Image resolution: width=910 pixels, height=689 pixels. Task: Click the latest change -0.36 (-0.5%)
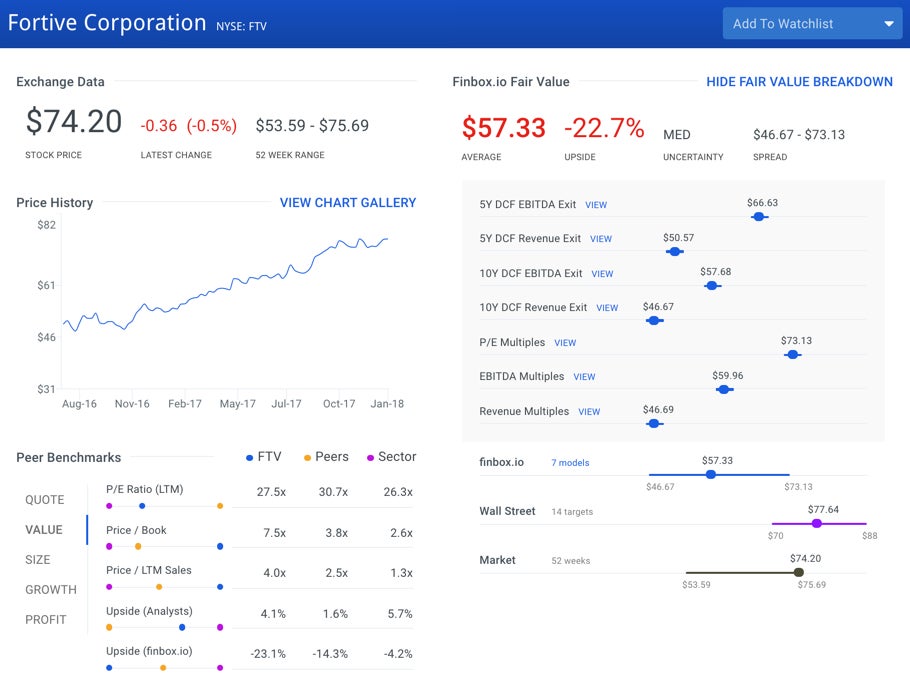[x=189, y=125]
